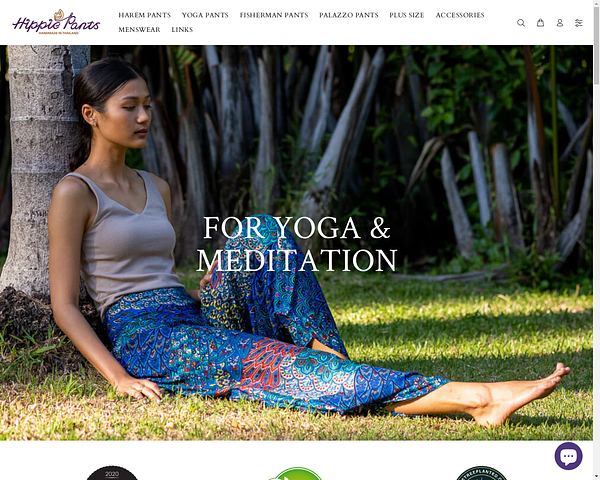Click the scrollbar down arrow

click(x=596, y=477)
